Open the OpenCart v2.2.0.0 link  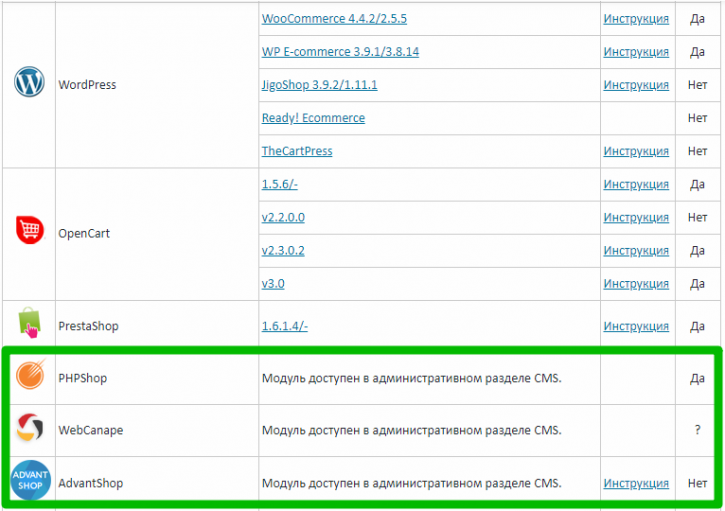283,217
